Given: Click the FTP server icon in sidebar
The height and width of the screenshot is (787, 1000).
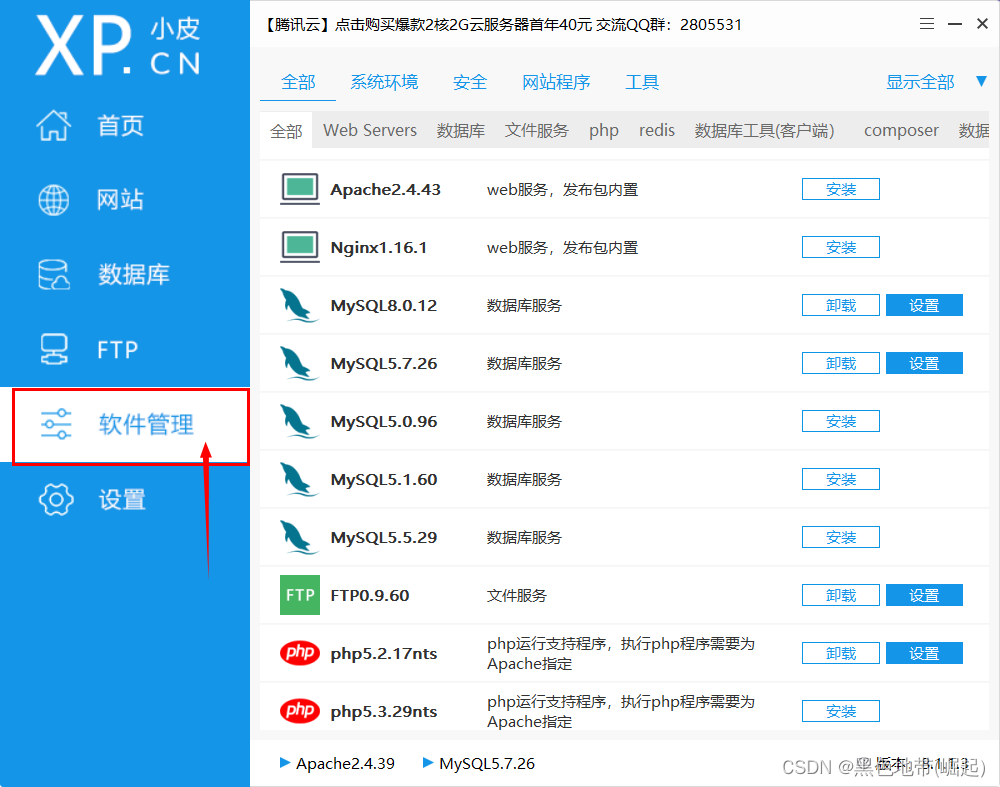Looking at the screenshot, I should click(x=54, y=349).
